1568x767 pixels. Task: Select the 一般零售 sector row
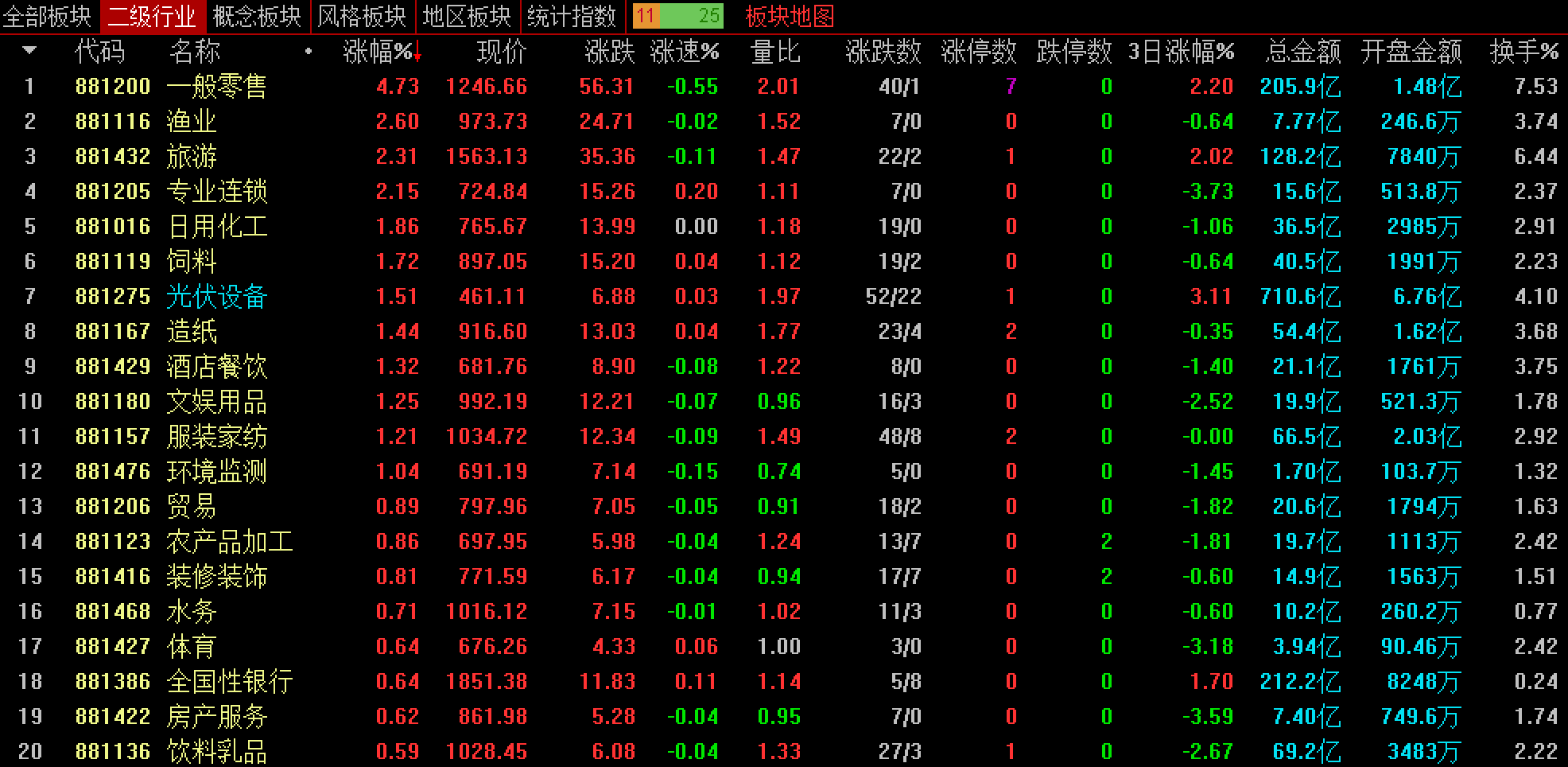pos(784,86)
